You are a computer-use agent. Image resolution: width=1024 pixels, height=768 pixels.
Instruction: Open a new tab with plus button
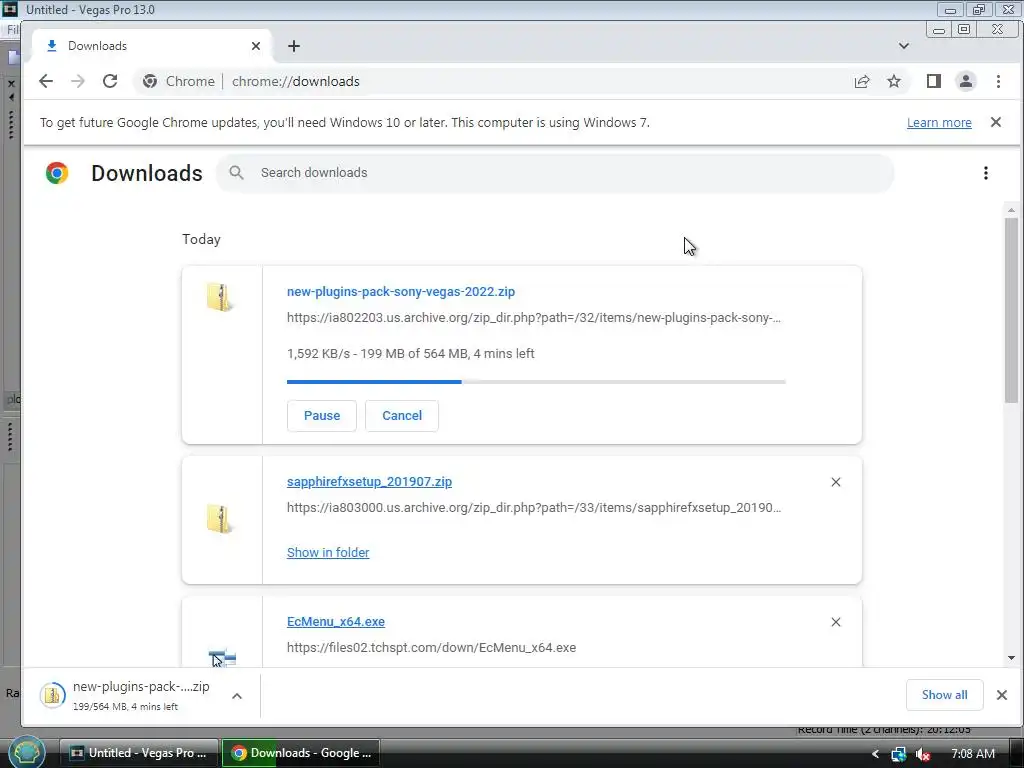294,46
